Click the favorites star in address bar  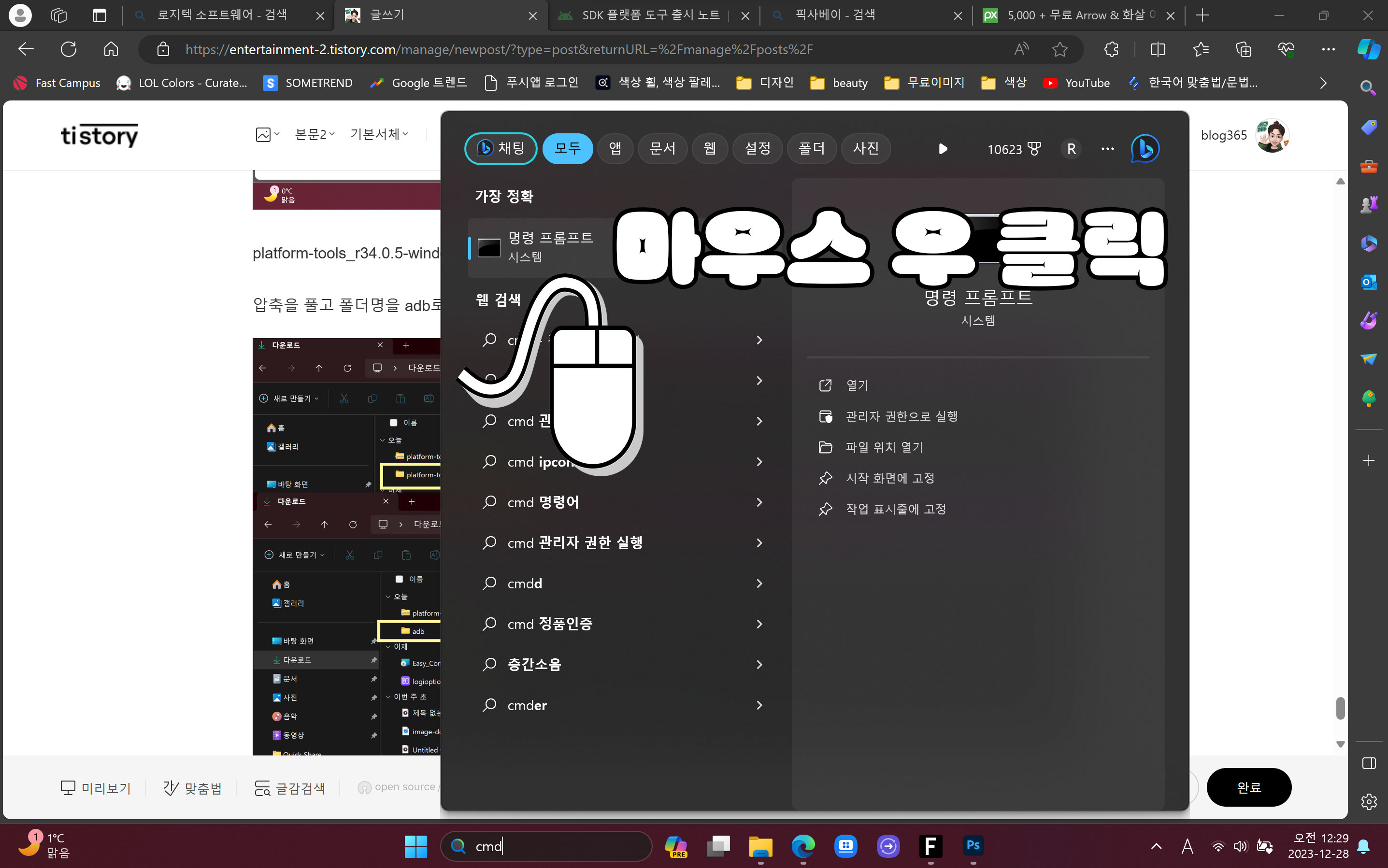[1059, 49]
